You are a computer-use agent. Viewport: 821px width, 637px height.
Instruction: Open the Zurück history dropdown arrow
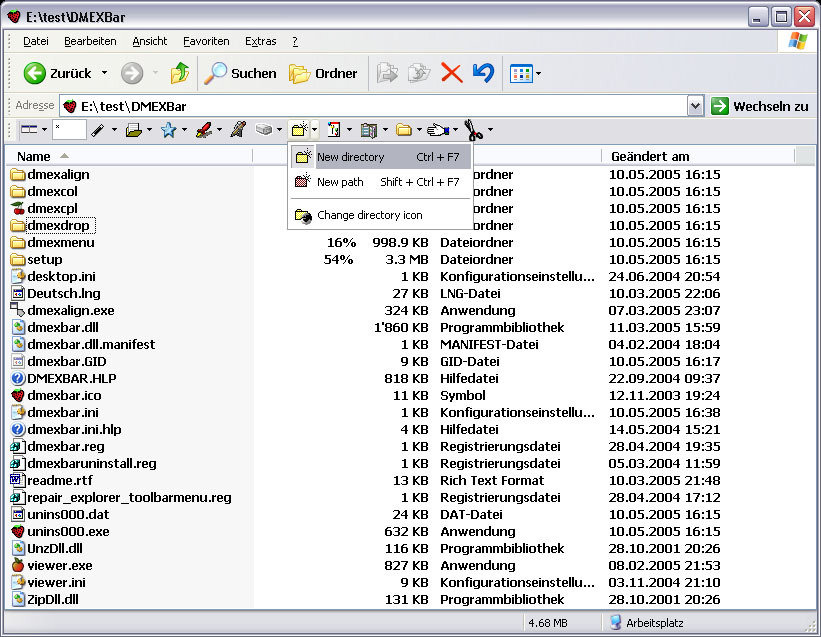tap(104, 73)
